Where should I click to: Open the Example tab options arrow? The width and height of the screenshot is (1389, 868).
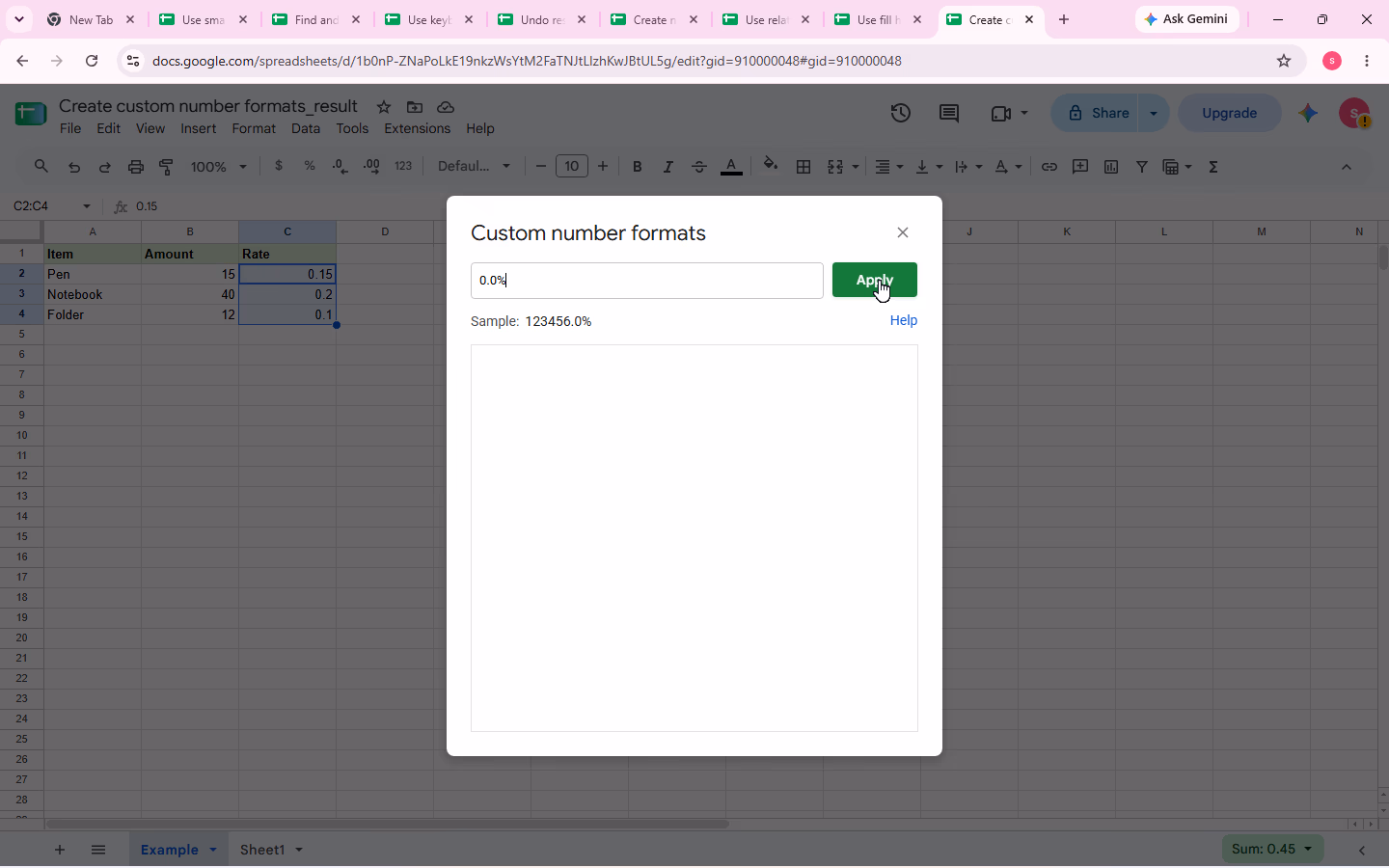tap(213, 850)
